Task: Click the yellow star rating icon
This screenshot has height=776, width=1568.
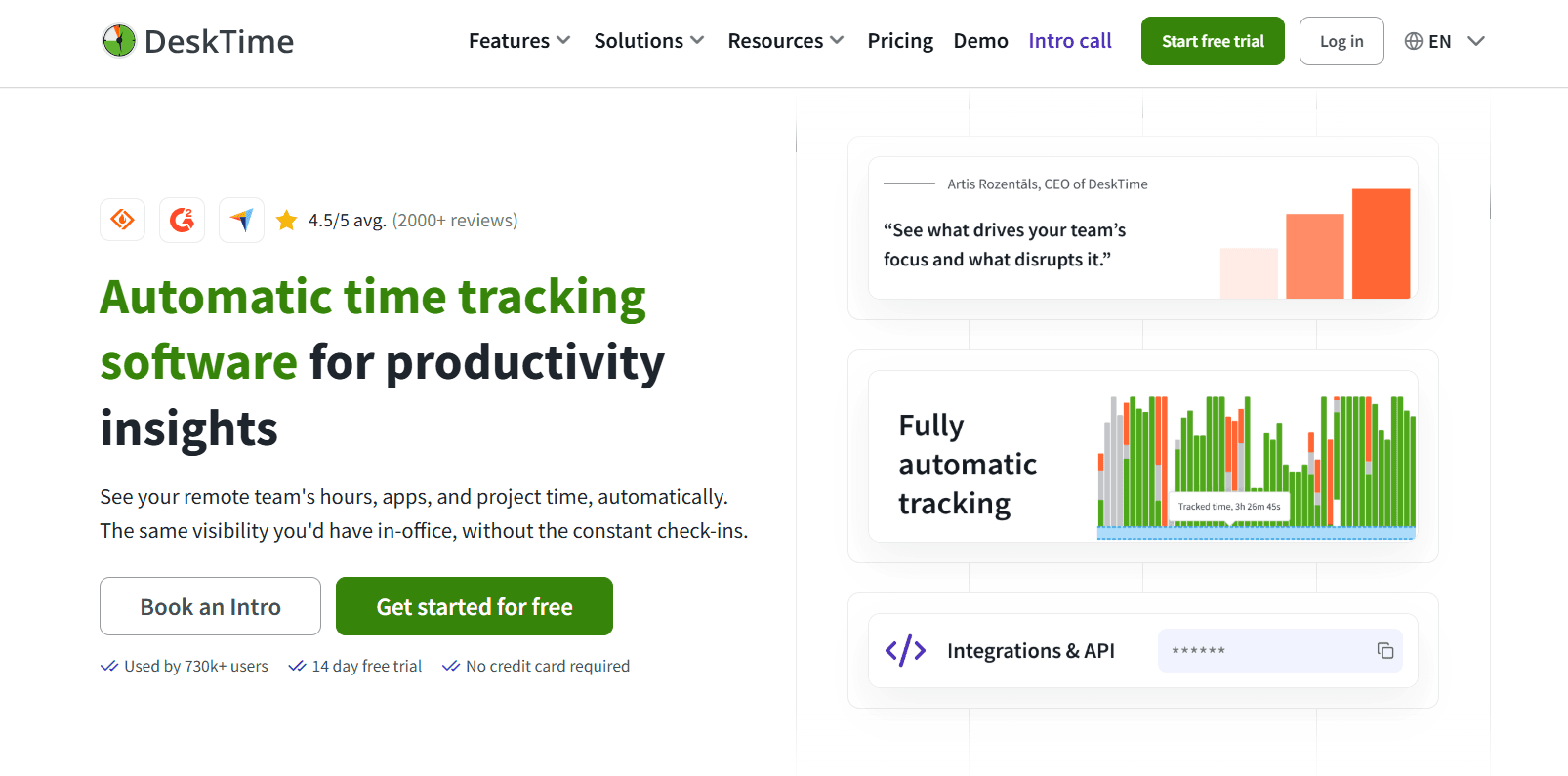Action: (x=286, y=221)
